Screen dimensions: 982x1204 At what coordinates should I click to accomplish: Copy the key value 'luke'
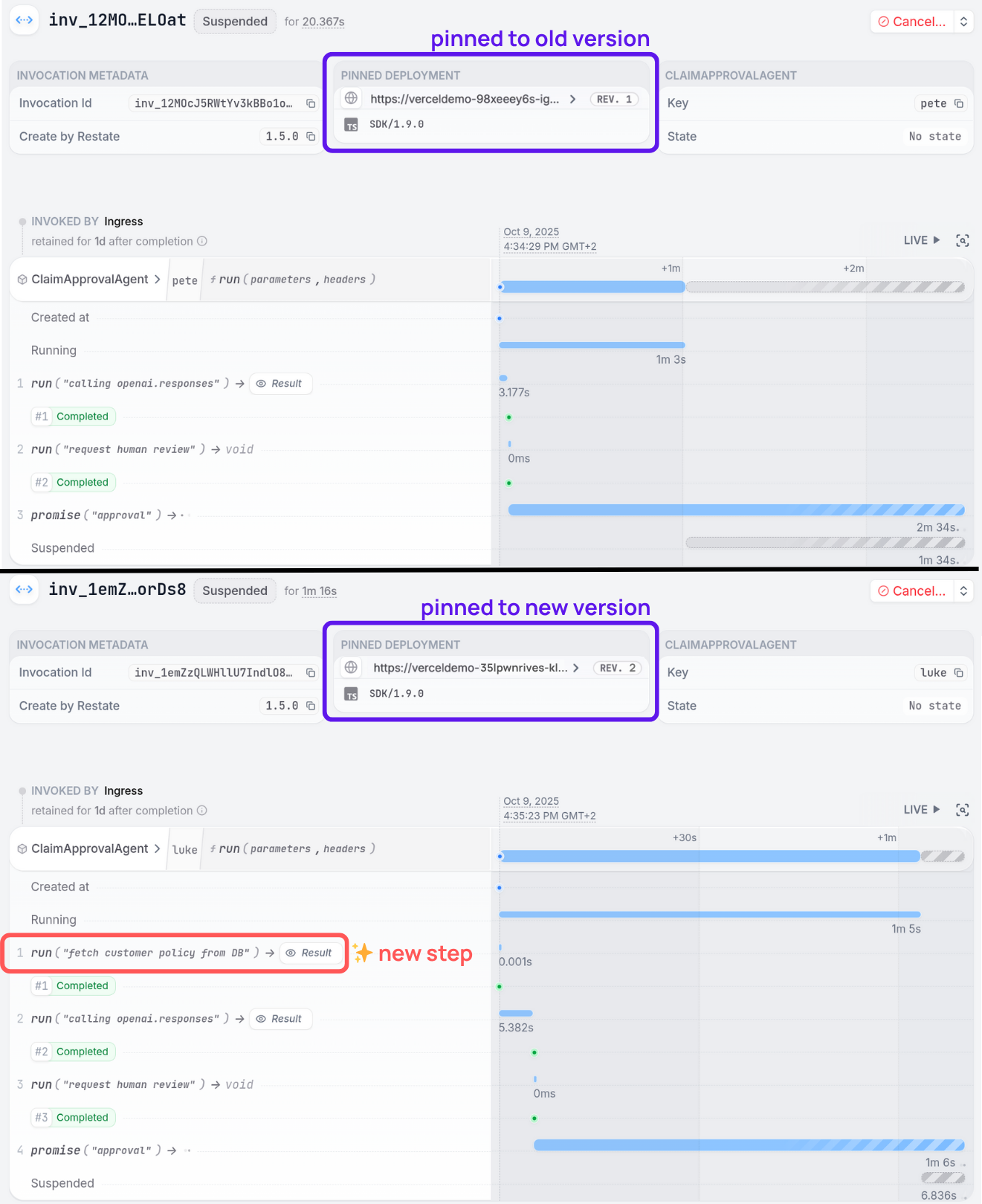click(959, 673)
